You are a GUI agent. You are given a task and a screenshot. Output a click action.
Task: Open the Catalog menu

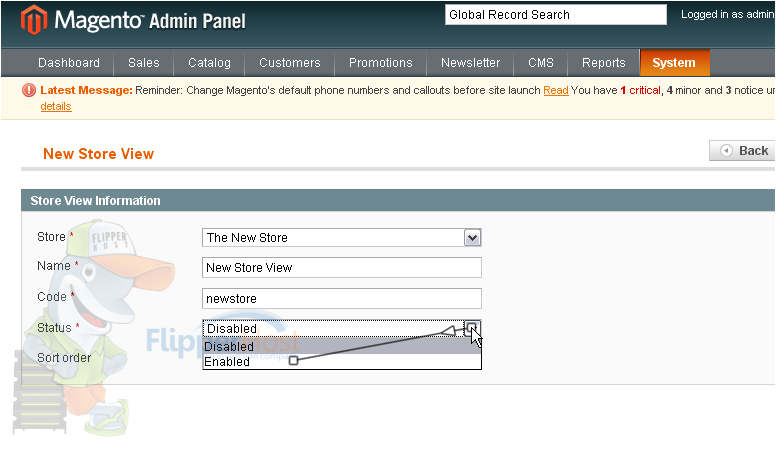coord(209,63)
